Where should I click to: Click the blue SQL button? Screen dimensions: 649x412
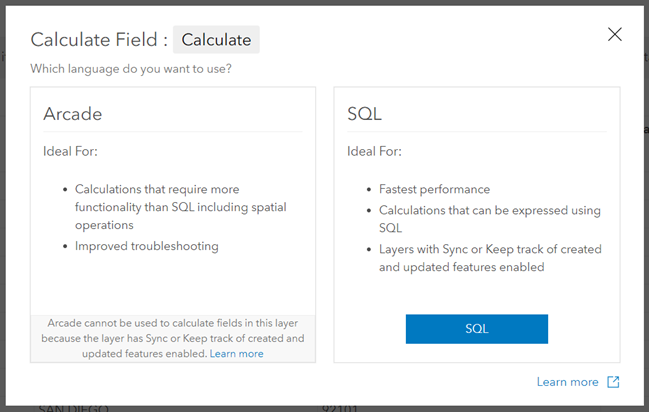click(476, 329)
